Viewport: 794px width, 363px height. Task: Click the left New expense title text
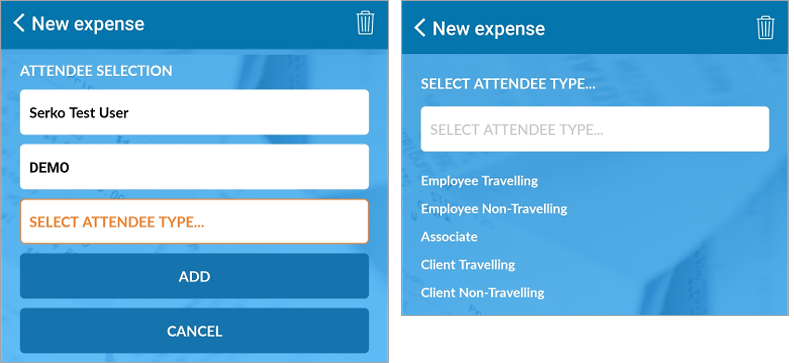88,24
